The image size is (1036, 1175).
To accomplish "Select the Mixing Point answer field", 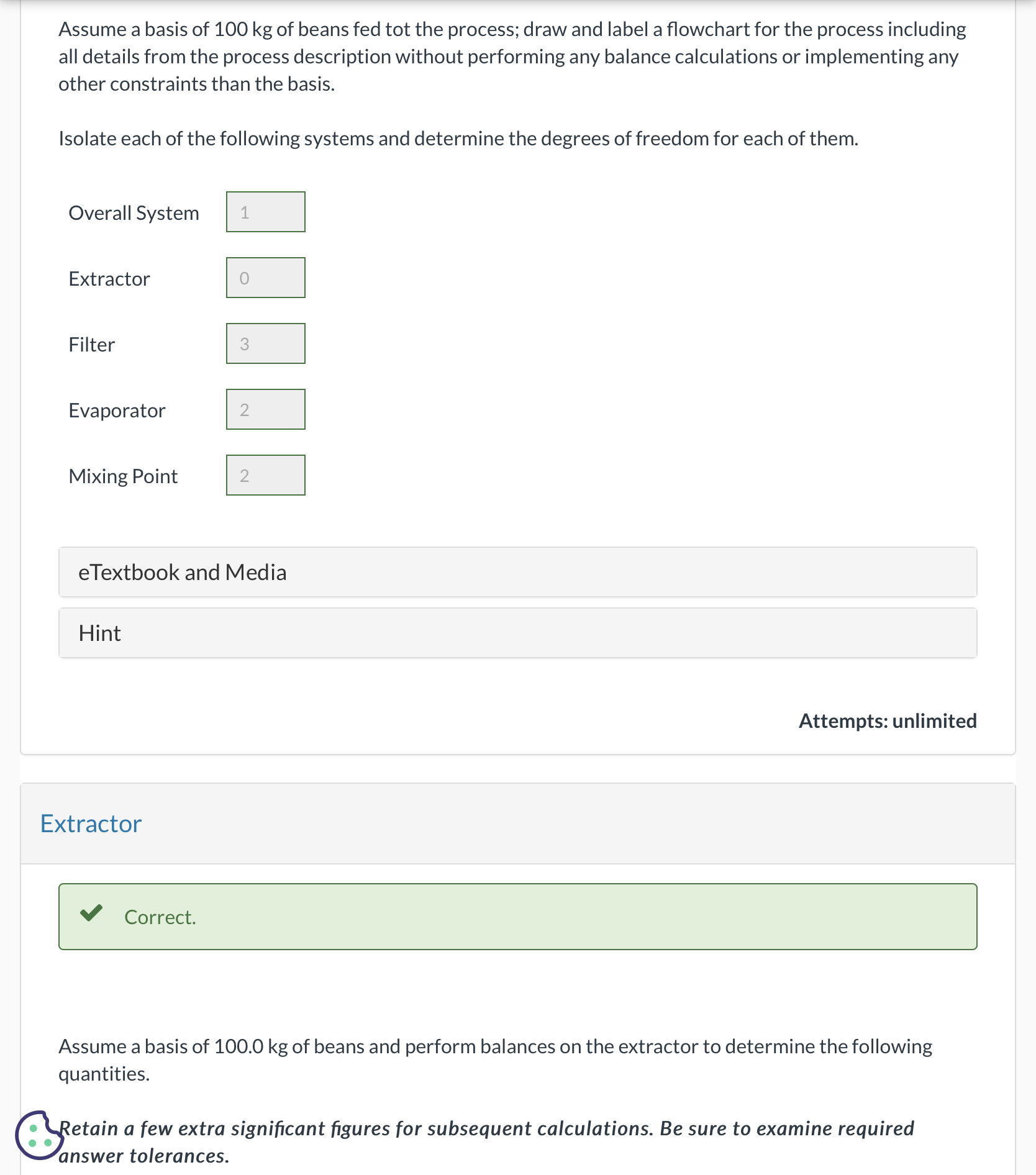I will pyautogui.click(x=265, y=476).
